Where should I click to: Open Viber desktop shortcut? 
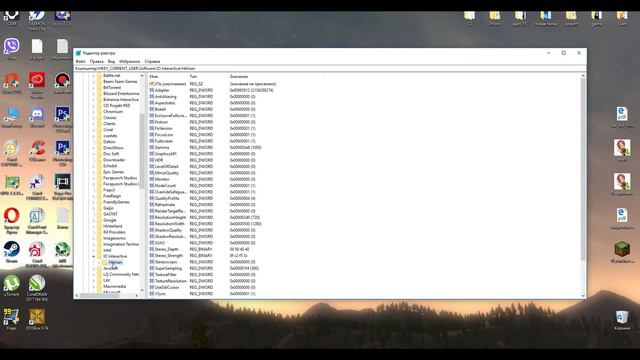(x=11, y=48)
